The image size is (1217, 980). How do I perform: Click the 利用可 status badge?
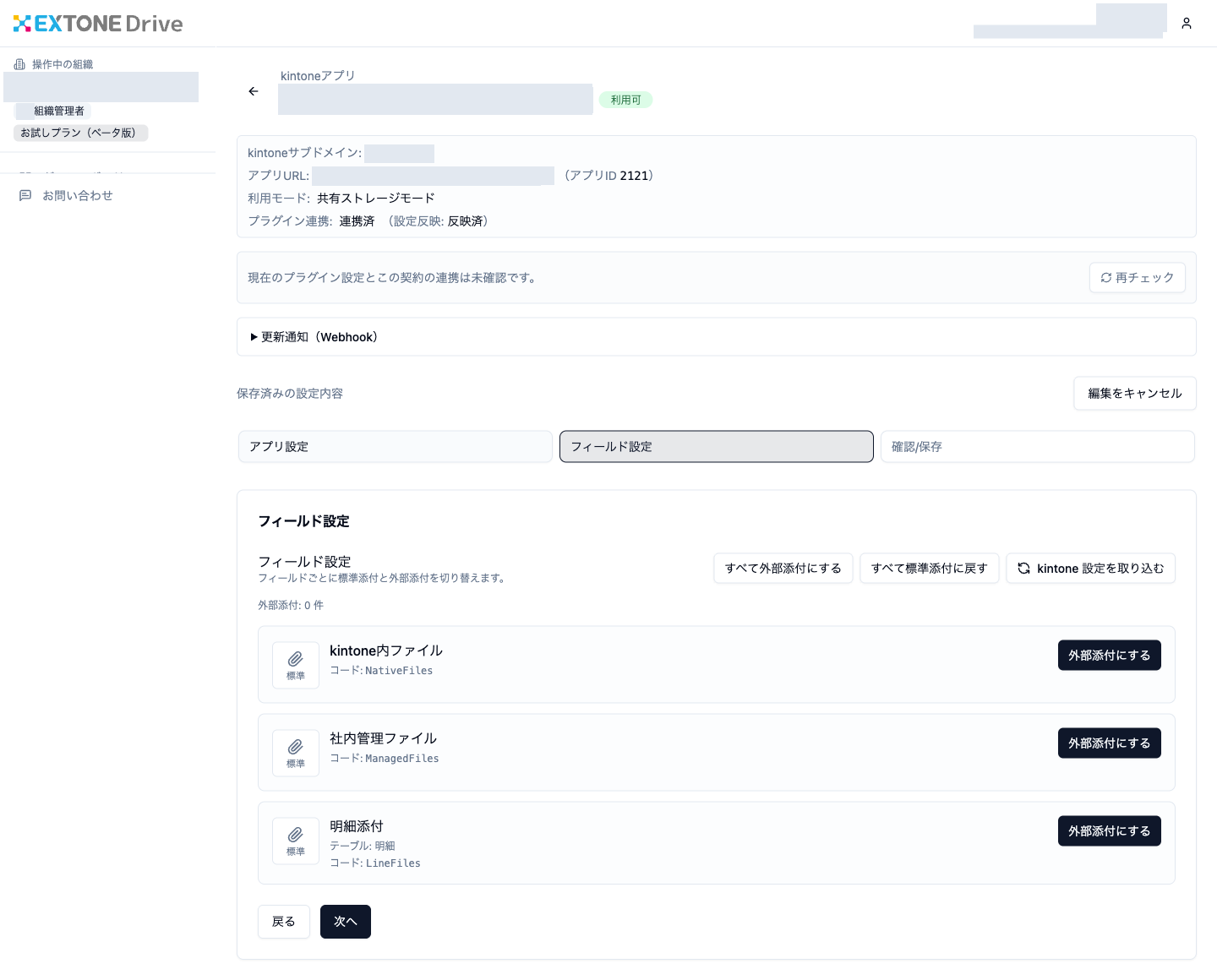pos(626,100)
